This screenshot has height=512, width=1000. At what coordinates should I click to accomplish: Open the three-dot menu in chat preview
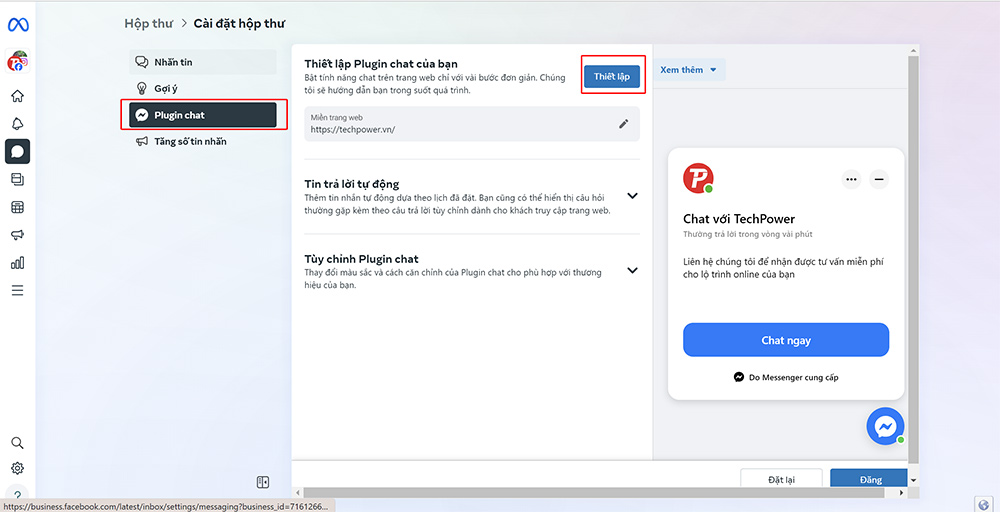click(x=851, y=180)
